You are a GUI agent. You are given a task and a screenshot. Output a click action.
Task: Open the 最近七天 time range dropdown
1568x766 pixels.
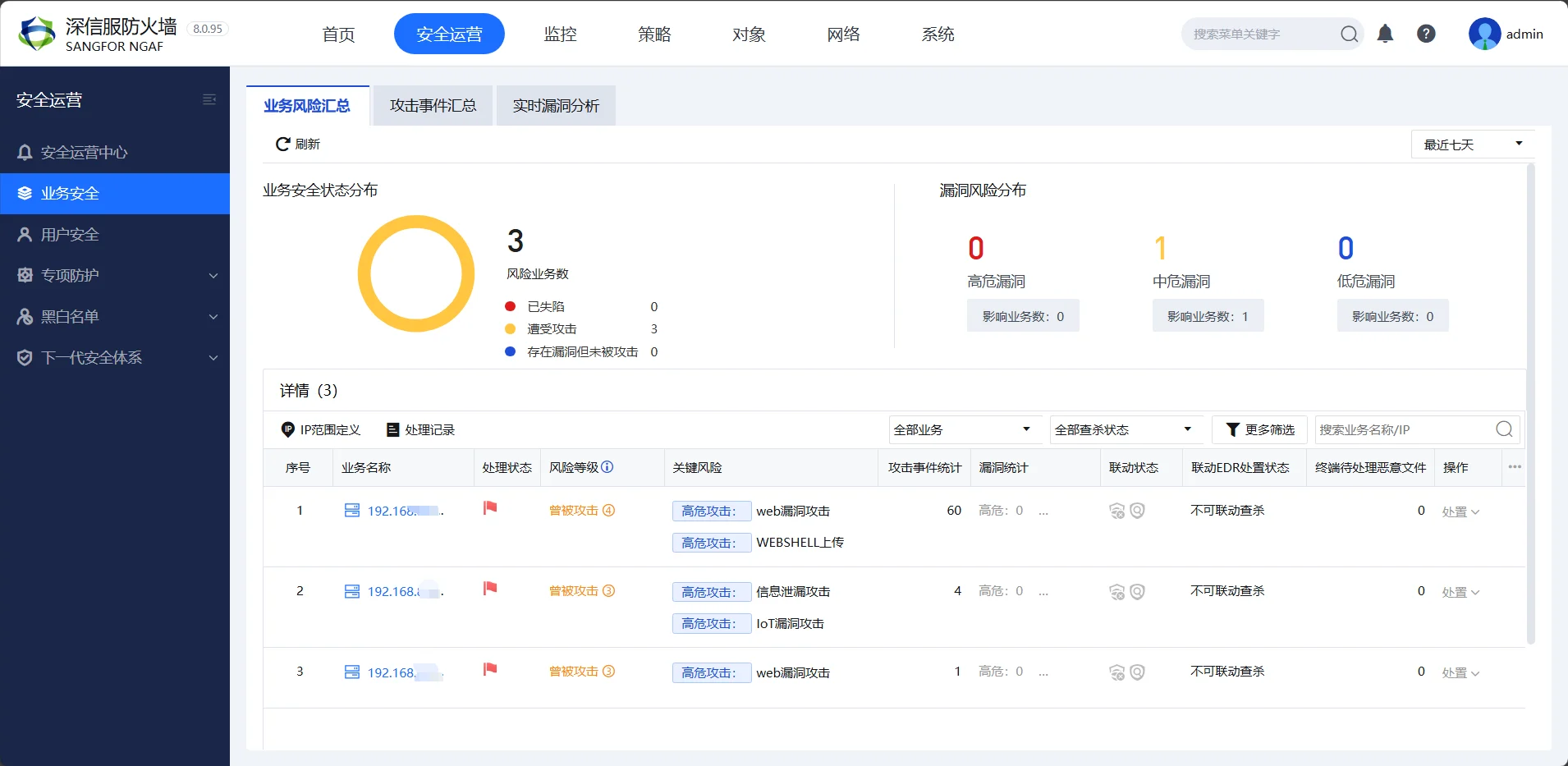pyautogui.click(x=1470, y=144)
